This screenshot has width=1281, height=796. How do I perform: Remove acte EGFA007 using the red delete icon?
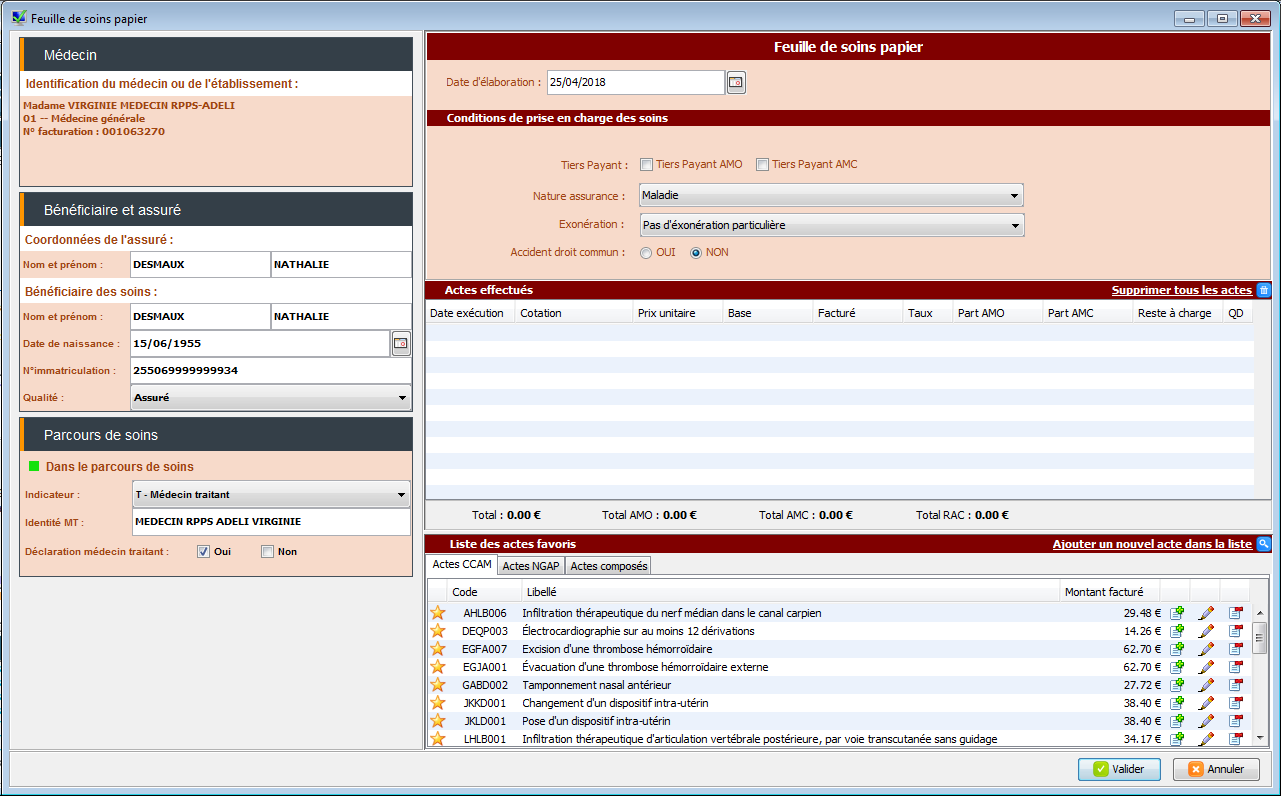pyautogui.click(x=1236, y=649)
